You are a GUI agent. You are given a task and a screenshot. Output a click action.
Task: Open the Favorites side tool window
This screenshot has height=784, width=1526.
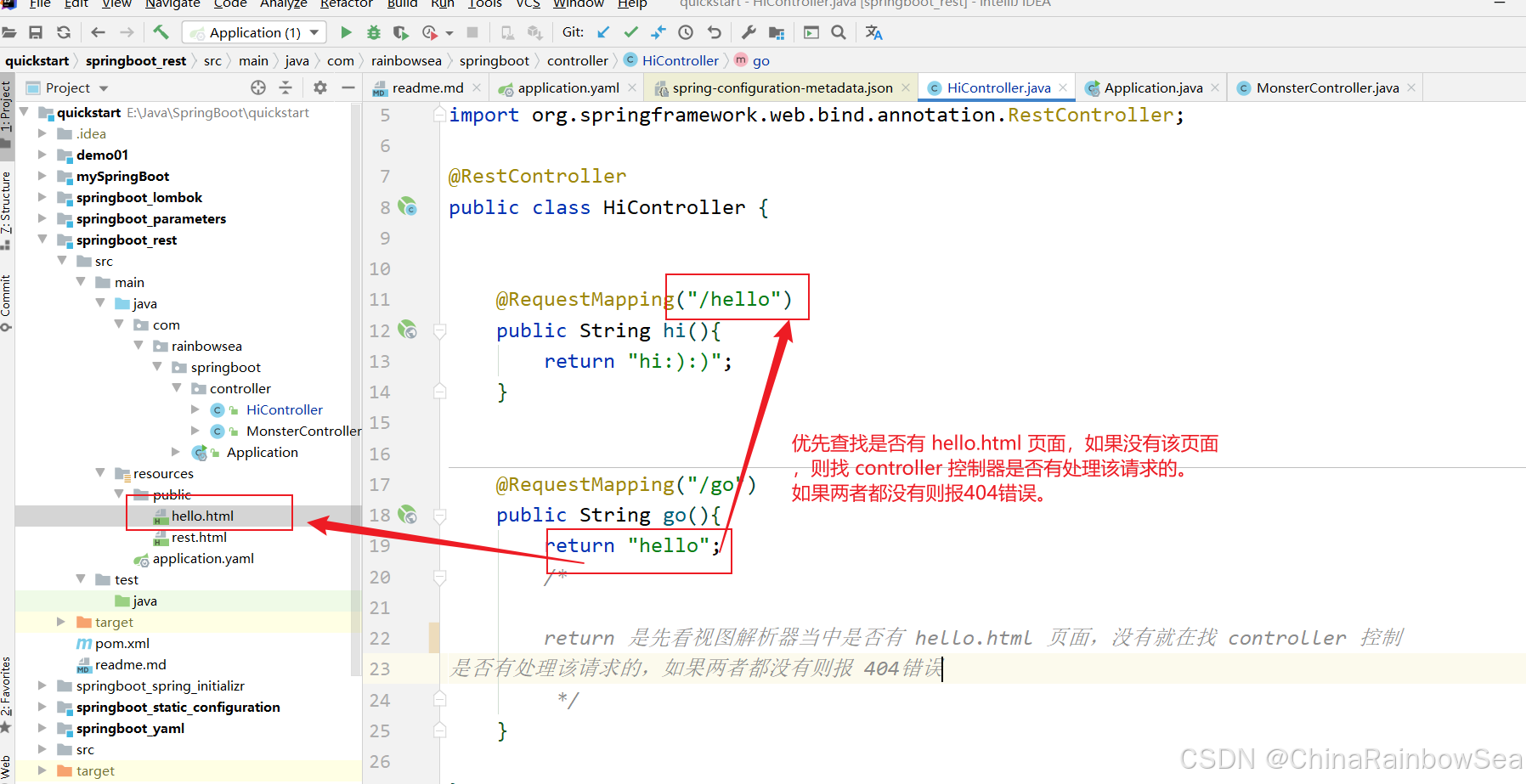(x=6, y=695)
